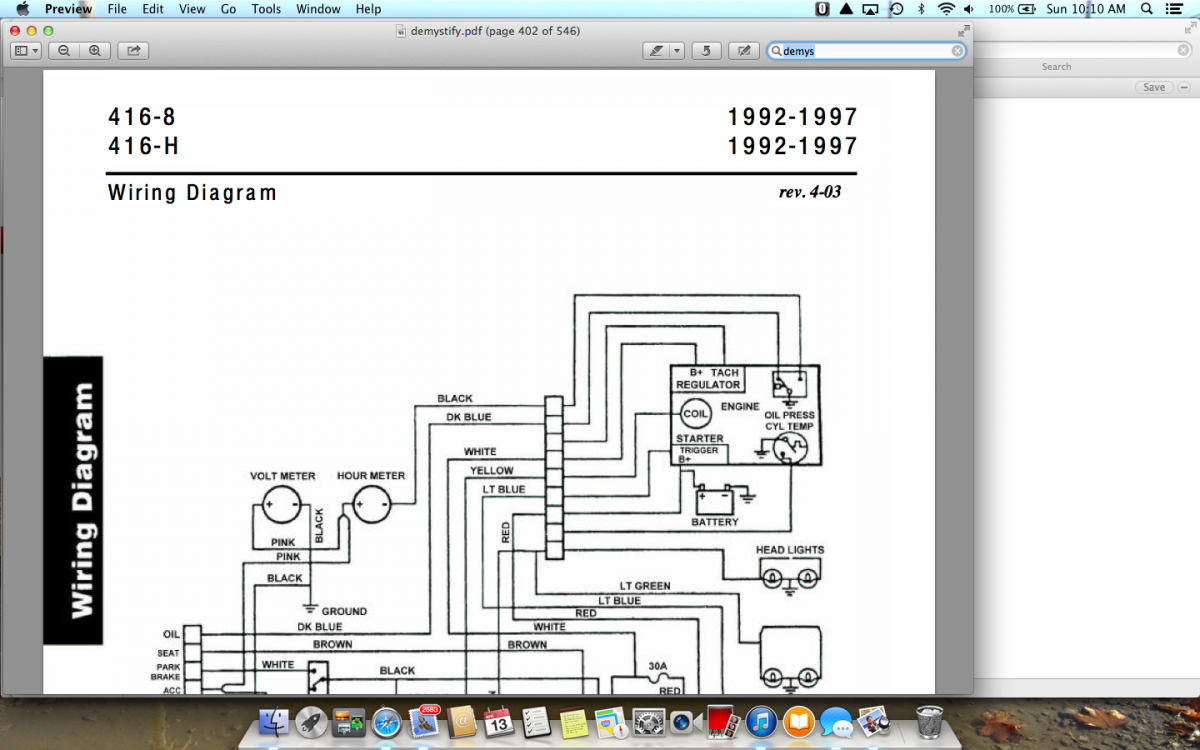Enter full screen for the Preview window
The width and height of the screenshot is (1200, 750).
963,31
